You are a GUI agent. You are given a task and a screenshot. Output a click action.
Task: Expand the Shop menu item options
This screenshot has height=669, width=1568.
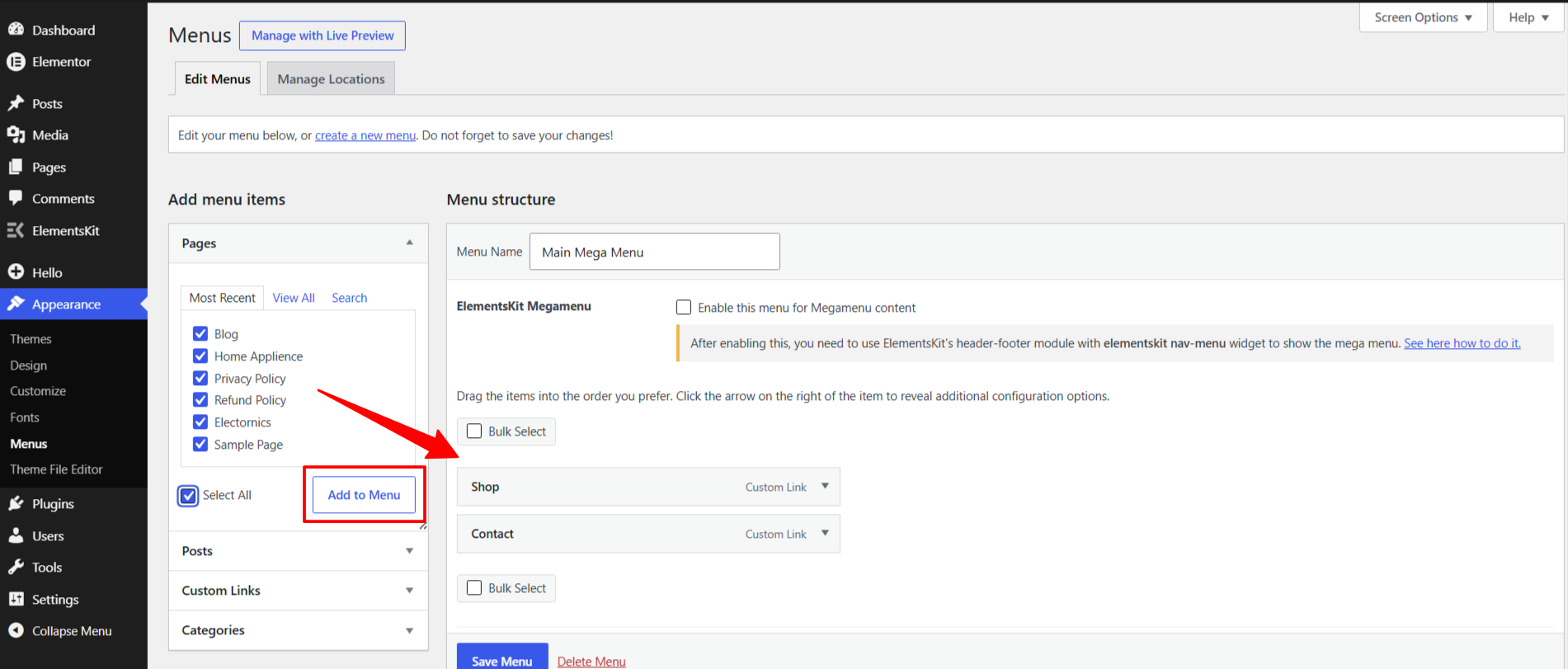pos(825,486)
